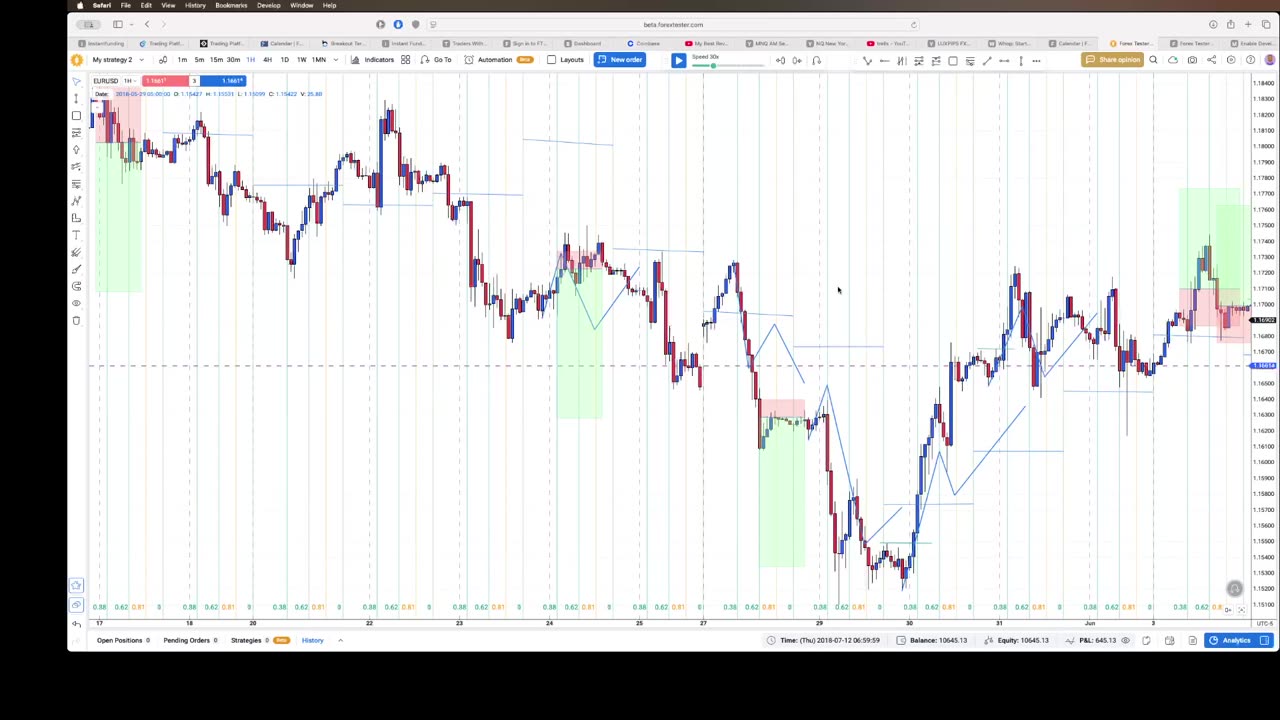
Task: Edit lot size field between sell and buy
Action: (x=194, y=81)
